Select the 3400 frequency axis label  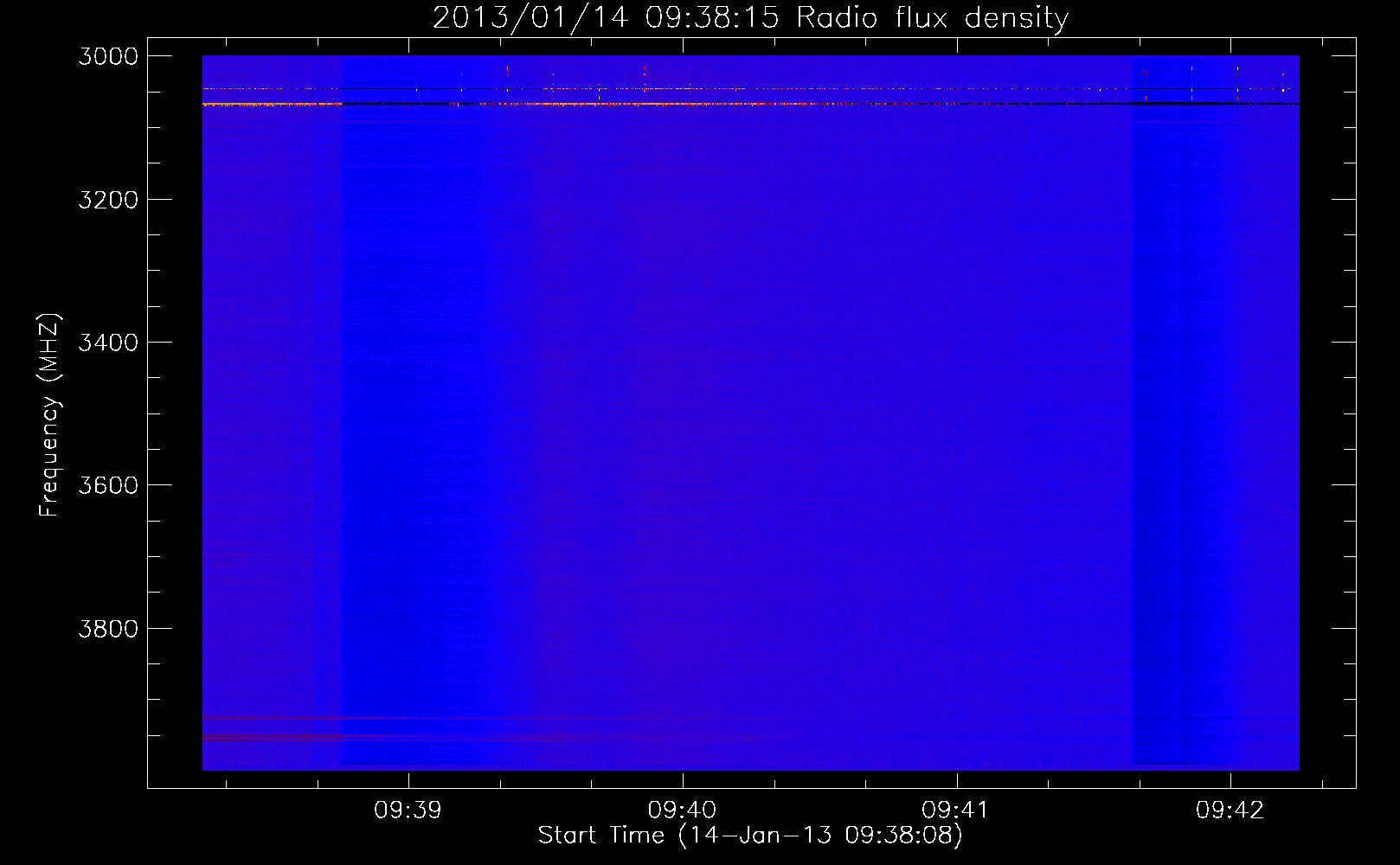(x=108, y=343)
